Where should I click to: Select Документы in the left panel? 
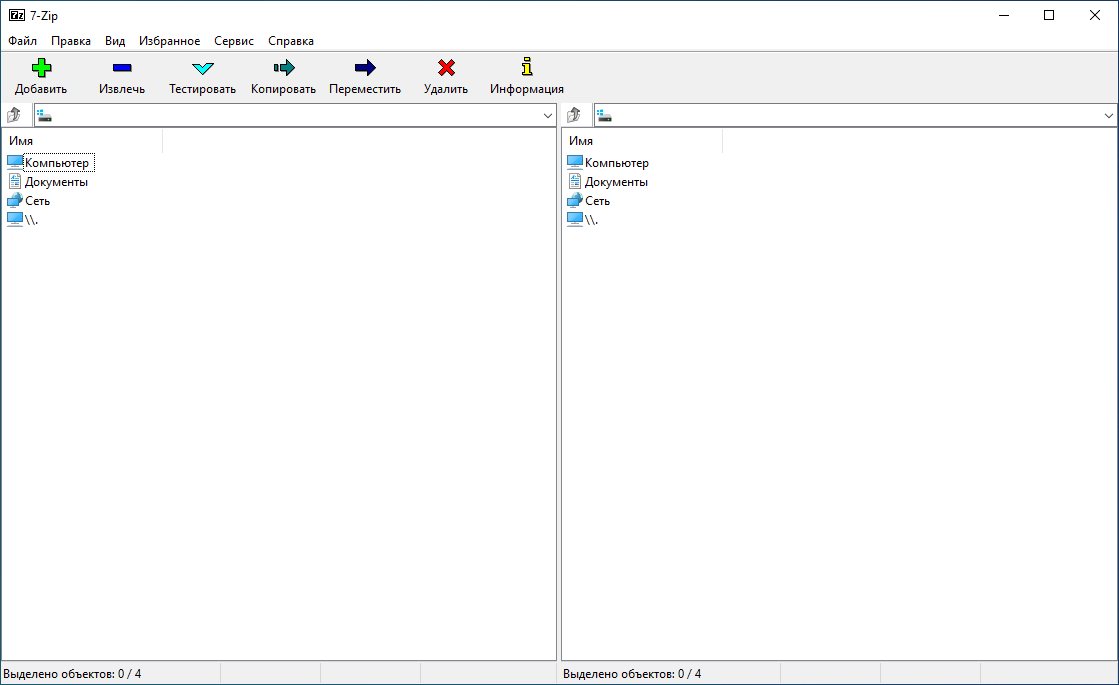(x=56, y=181)
